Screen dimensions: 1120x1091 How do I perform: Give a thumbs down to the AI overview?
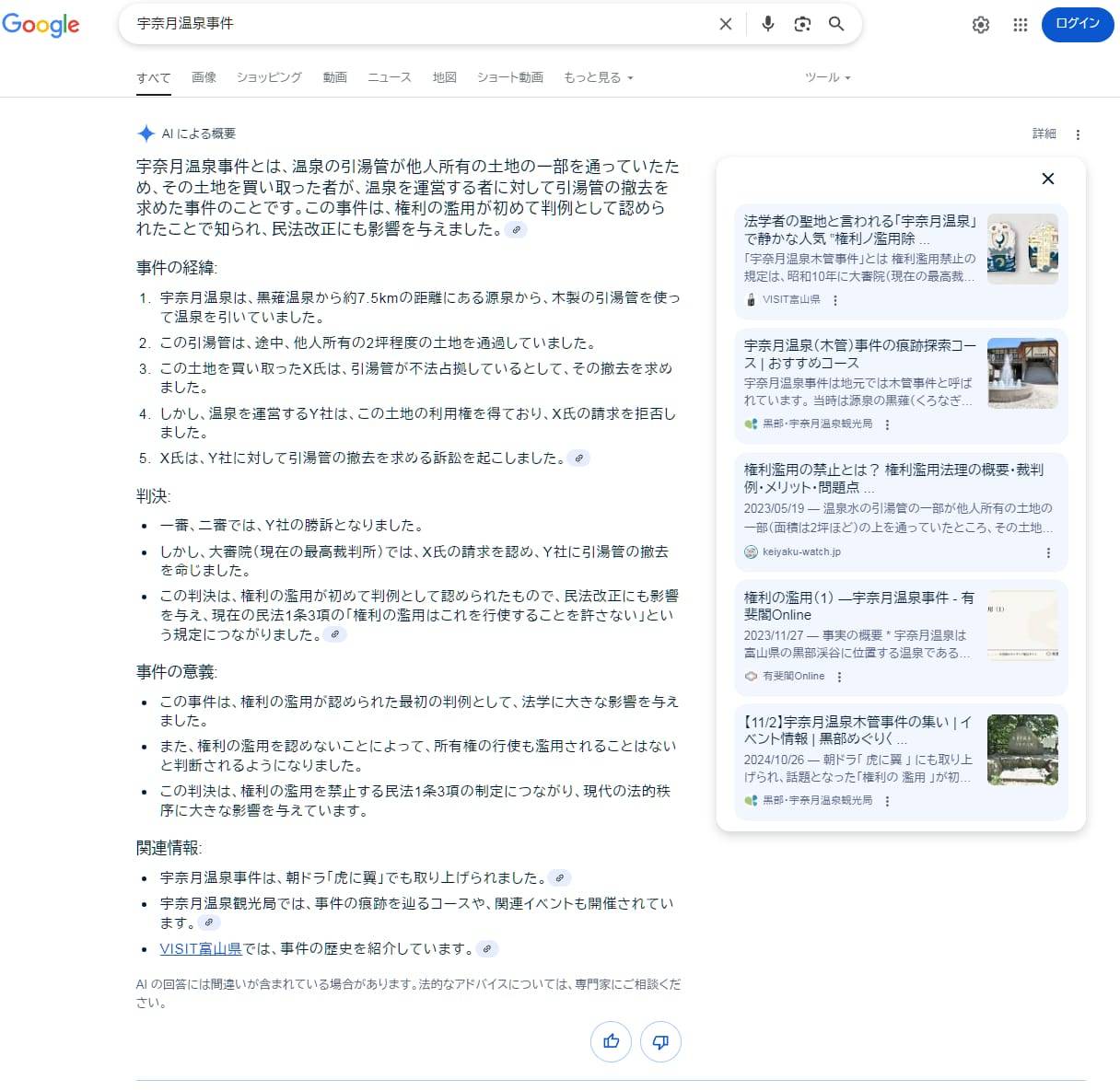(660, 1041)
